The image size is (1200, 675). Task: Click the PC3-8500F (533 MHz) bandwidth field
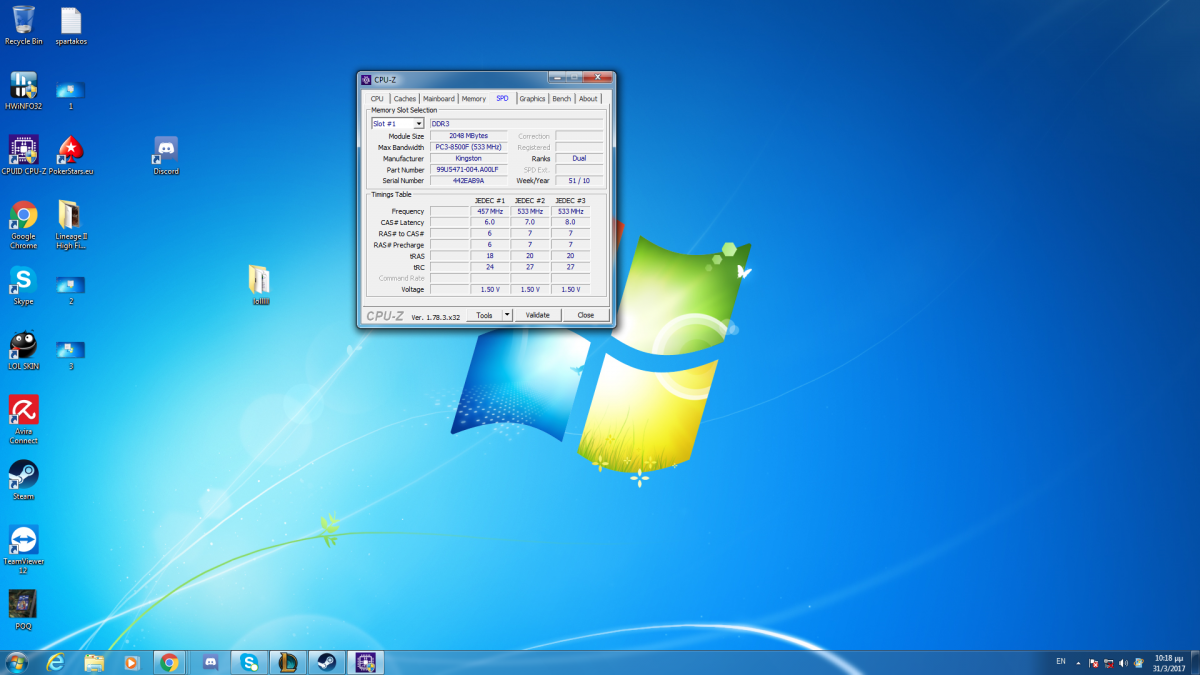click(x=468, y=147)
